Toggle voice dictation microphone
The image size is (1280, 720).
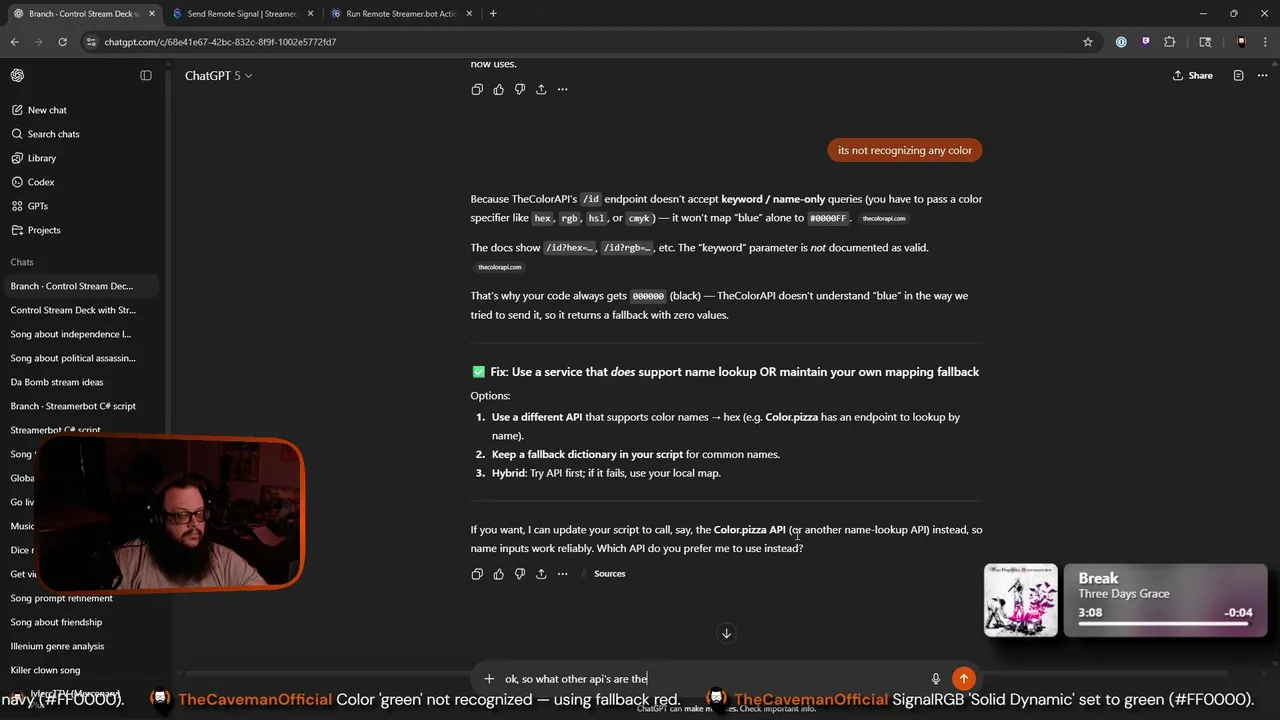click(x=936, y=679)
